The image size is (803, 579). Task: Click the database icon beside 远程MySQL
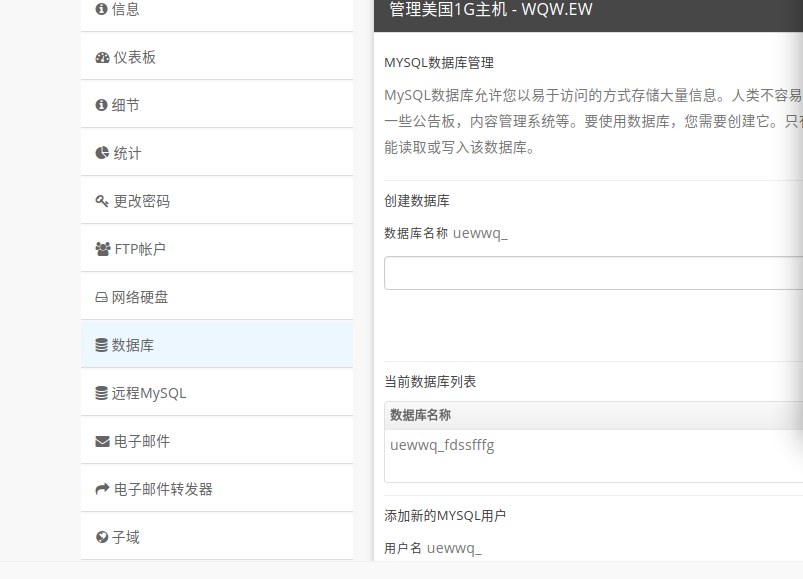[x=101, y=393]
